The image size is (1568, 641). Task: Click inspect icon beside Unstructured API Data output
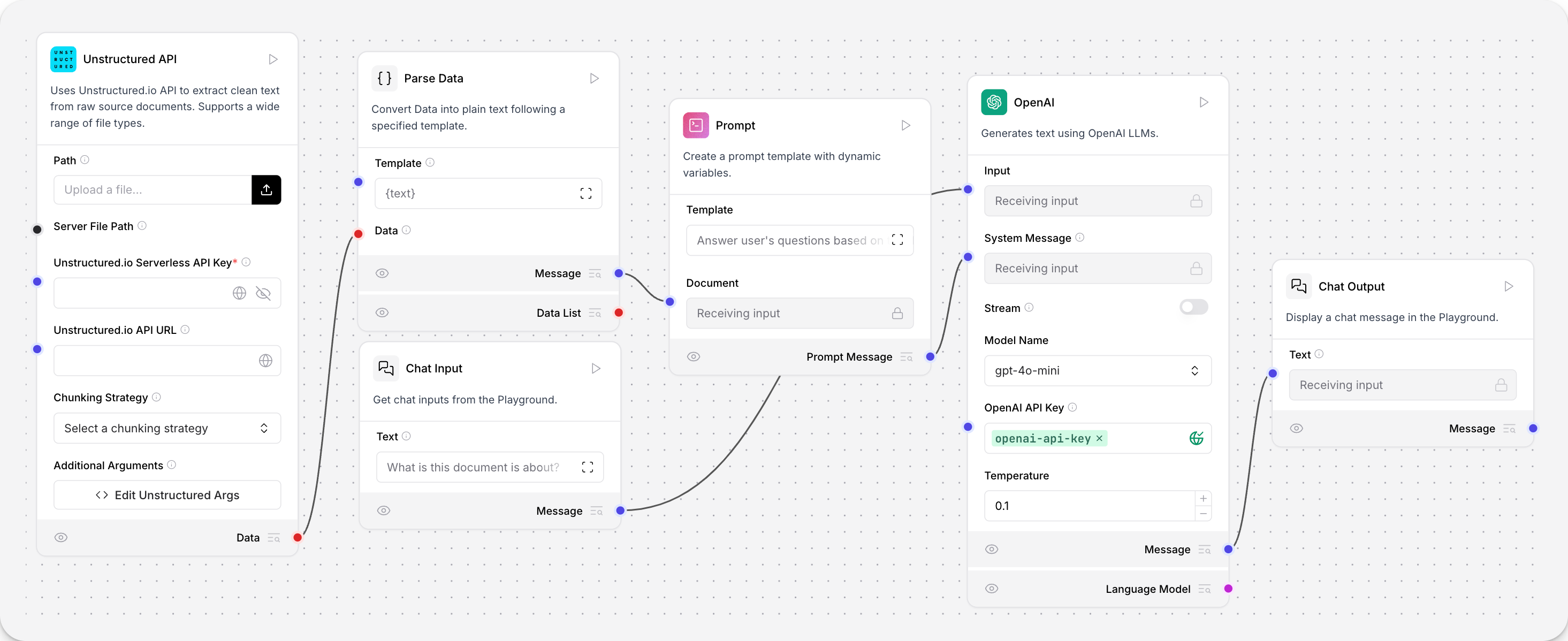tap(274, 538)
